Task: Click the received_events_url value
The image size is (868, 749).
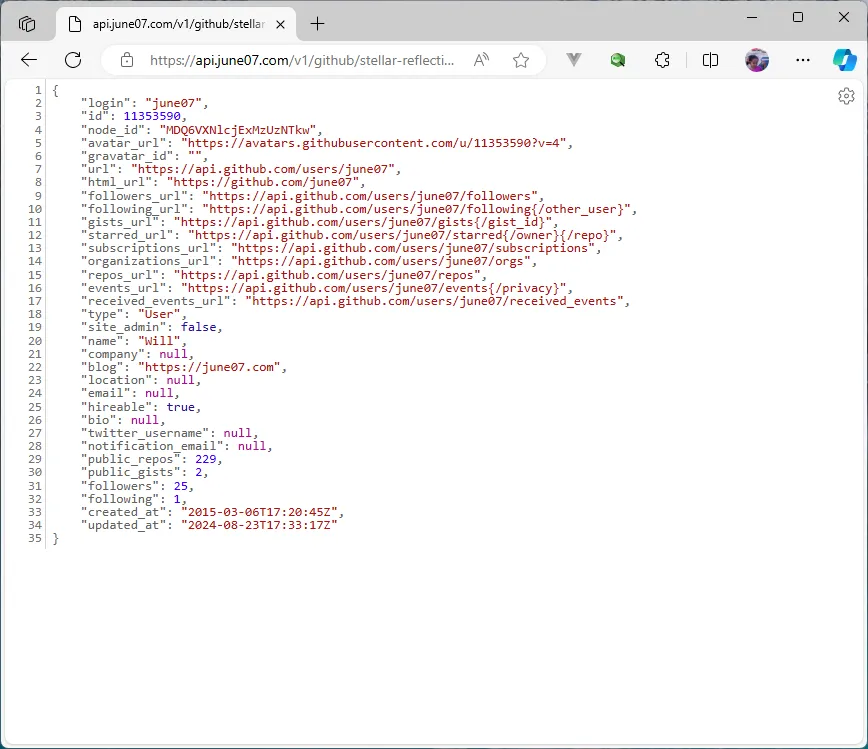Action: coord(434,301)
